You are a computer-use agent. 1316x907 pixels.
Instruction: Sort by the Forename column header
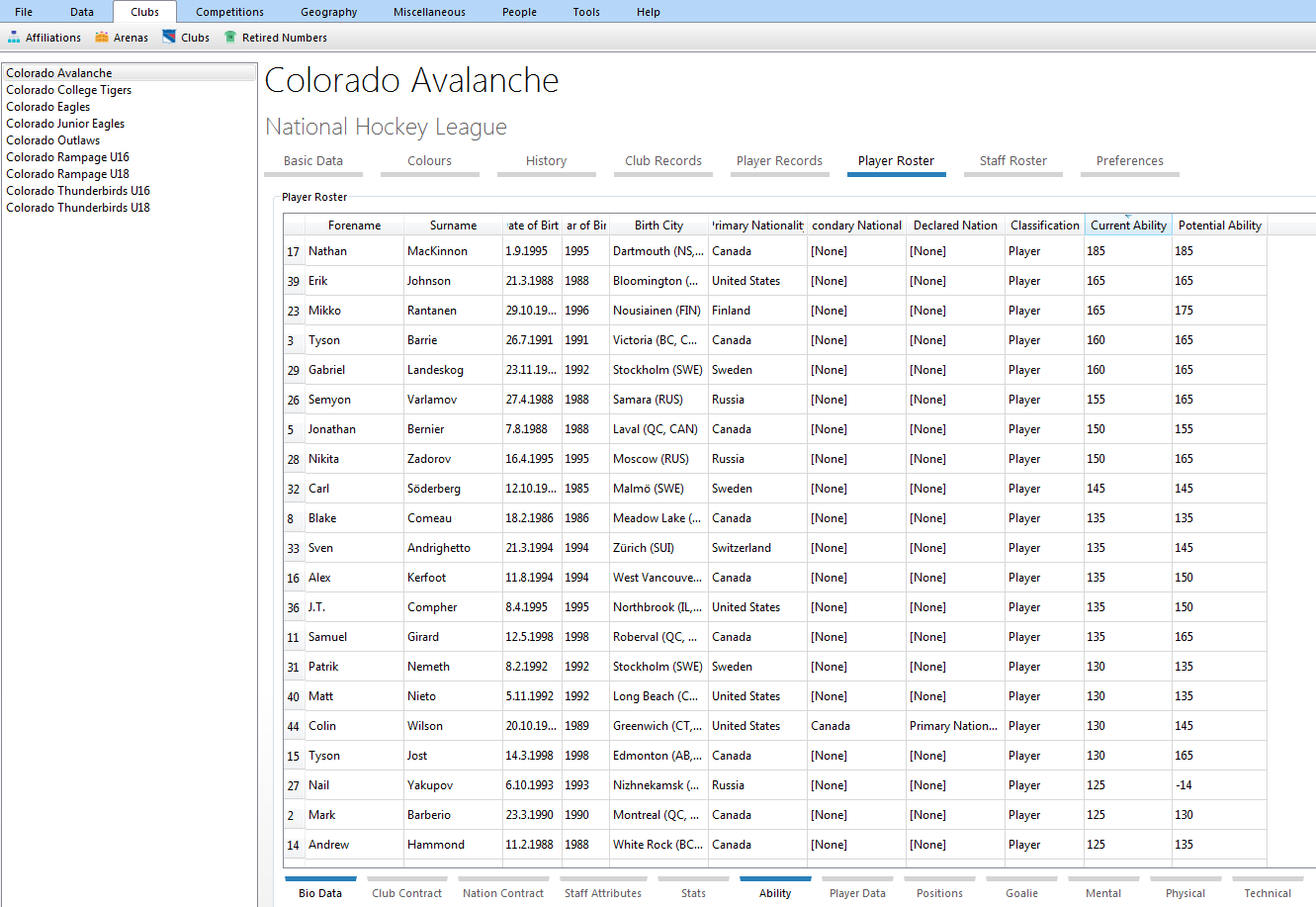click(354, 226)
